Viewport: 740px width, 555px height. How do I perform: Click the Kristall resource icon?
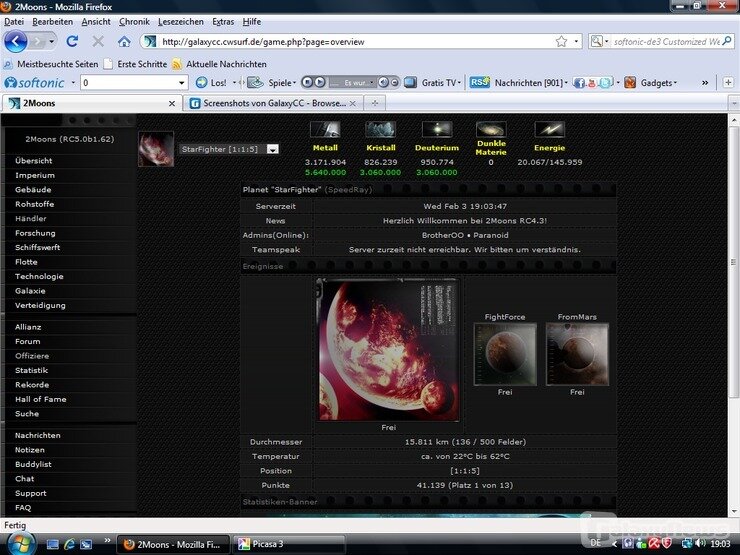380,129
